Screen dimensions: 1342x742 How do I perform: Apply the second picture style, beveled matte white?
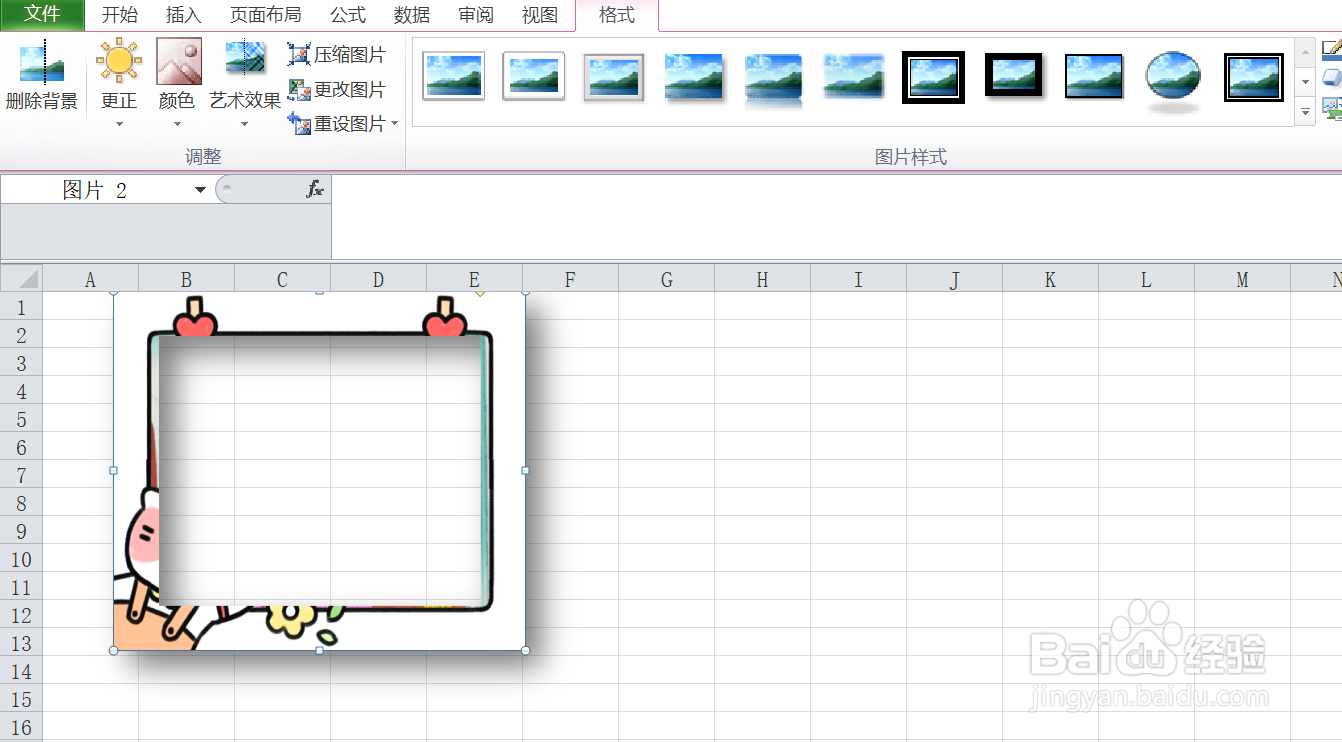(x=533, y=77)
